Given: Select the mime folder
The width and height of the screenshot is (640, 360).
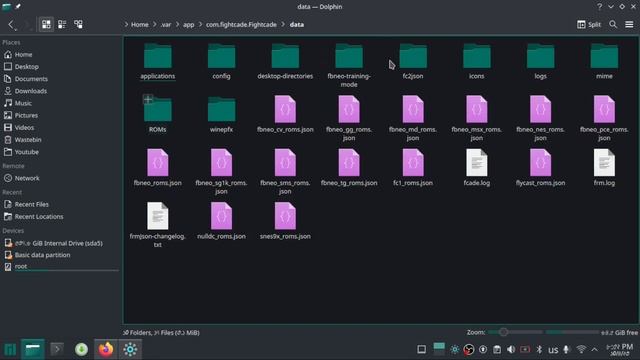Looking at the screenshot, I should (x=604, y=61).
